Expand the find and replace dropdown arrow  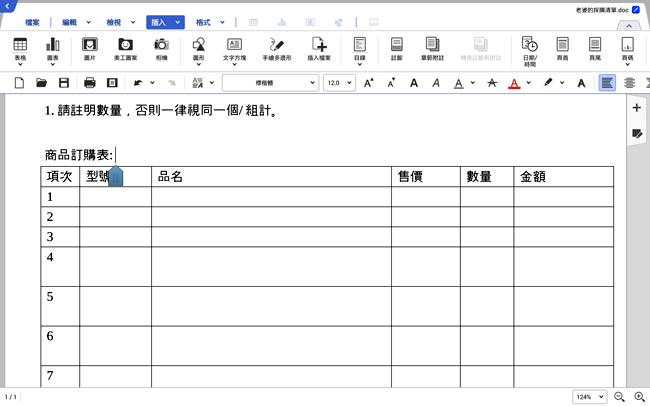[x=211, y=83]
